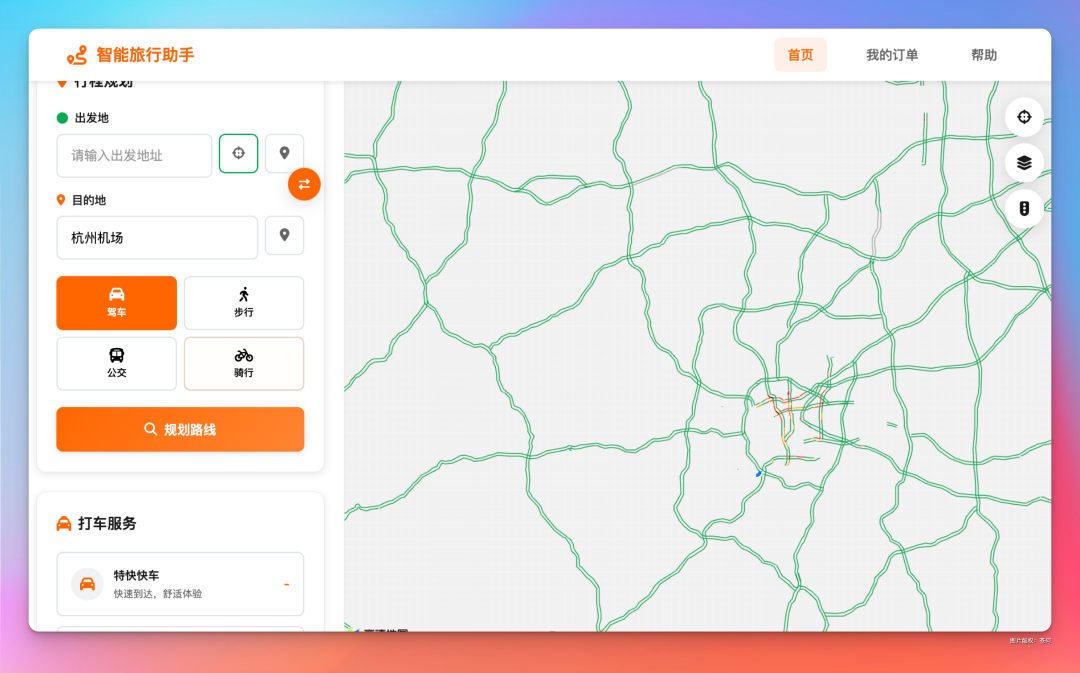
Task: Open the 帮助 navigation item
Action: pyautogui.click(x=984, y=55)
